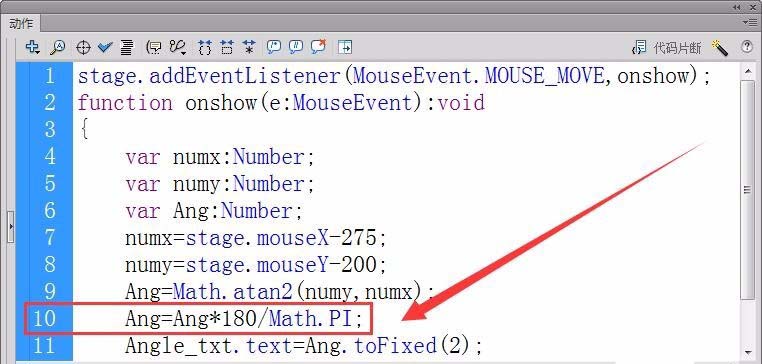
Task: Click the Collapse selection icon
Action: 227,47
